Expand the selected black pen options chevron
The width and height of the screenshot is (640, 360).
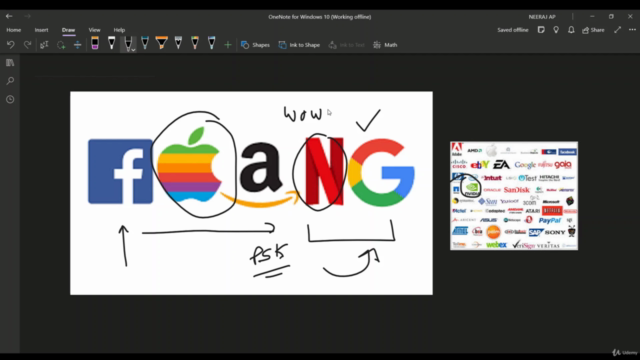[x=133, y=49]
